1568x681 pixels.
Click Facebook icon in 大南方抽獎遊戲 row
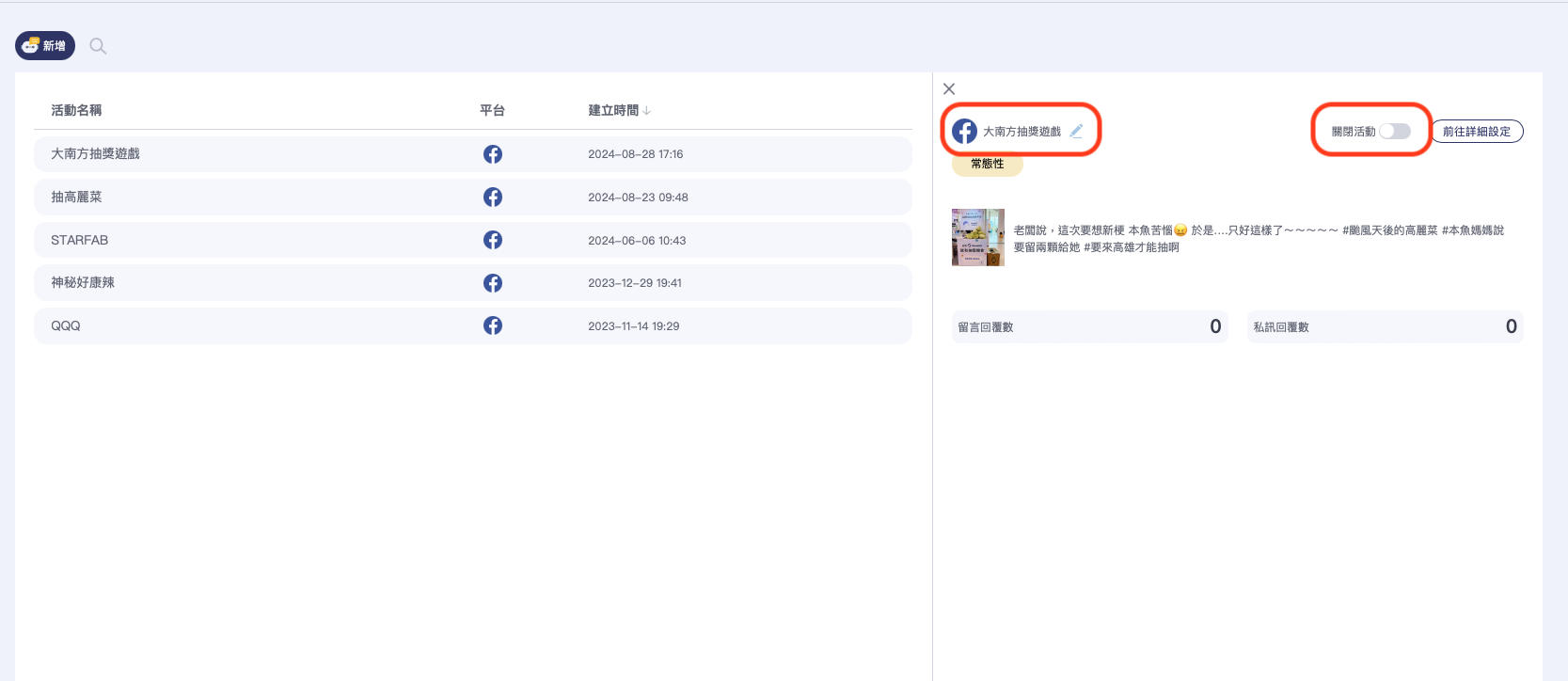[x=493, y=154]
